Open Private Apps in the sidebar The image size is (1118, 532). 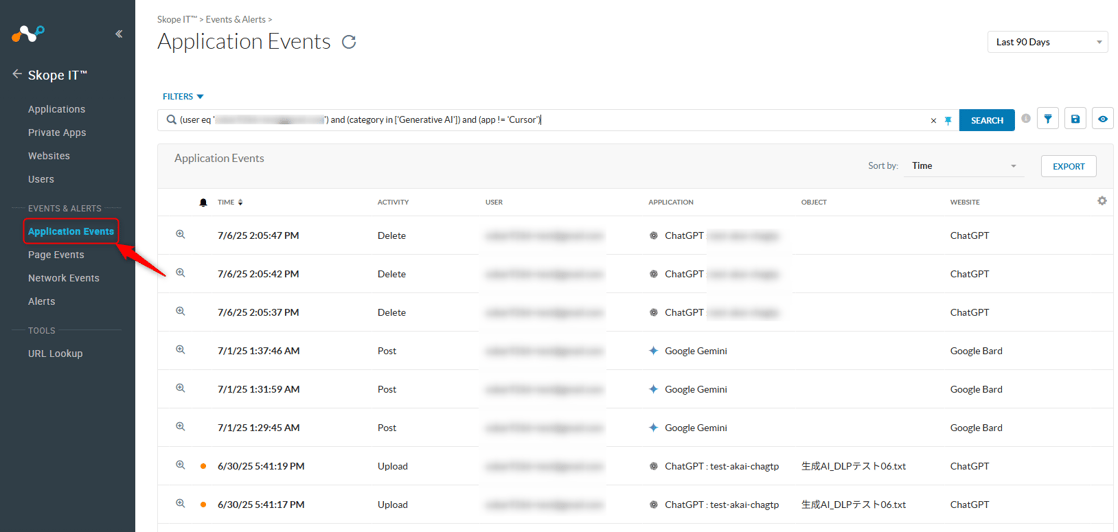coord(57,133)
